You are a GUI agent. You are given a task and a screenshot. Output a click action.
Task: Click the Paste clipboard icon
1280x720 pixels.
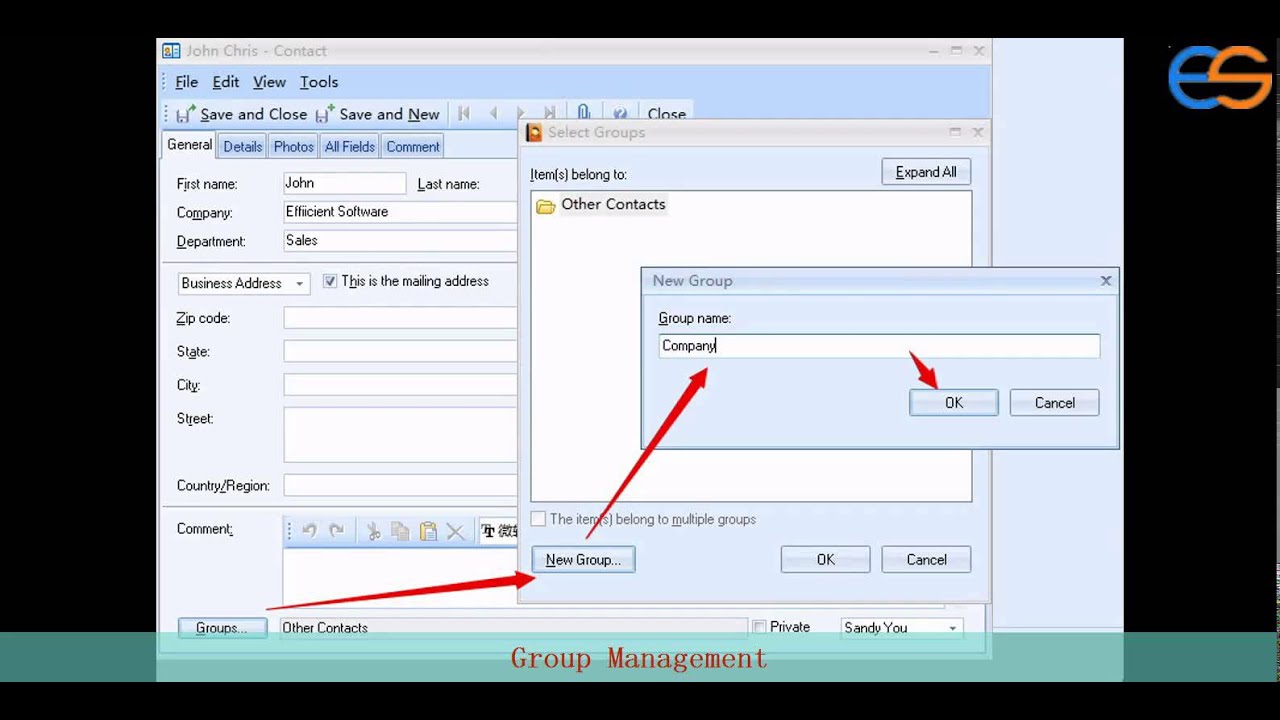428,531
